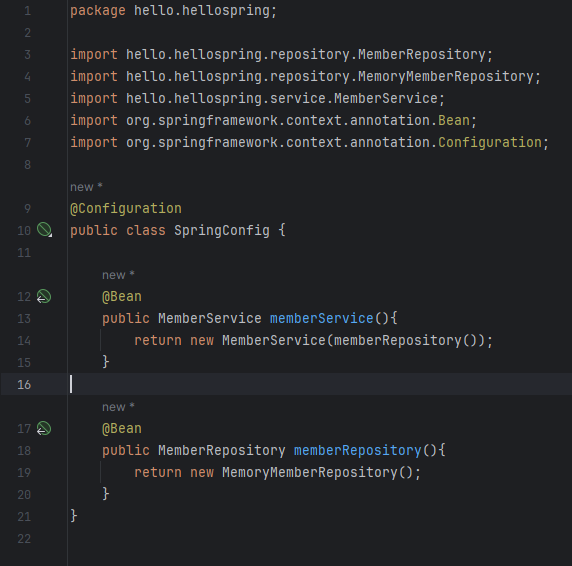Image resolution: width=572 pixels, height=566 pixels.
Task: Click the Spring bean gutter icon on line 10
Action: (45, 230)
